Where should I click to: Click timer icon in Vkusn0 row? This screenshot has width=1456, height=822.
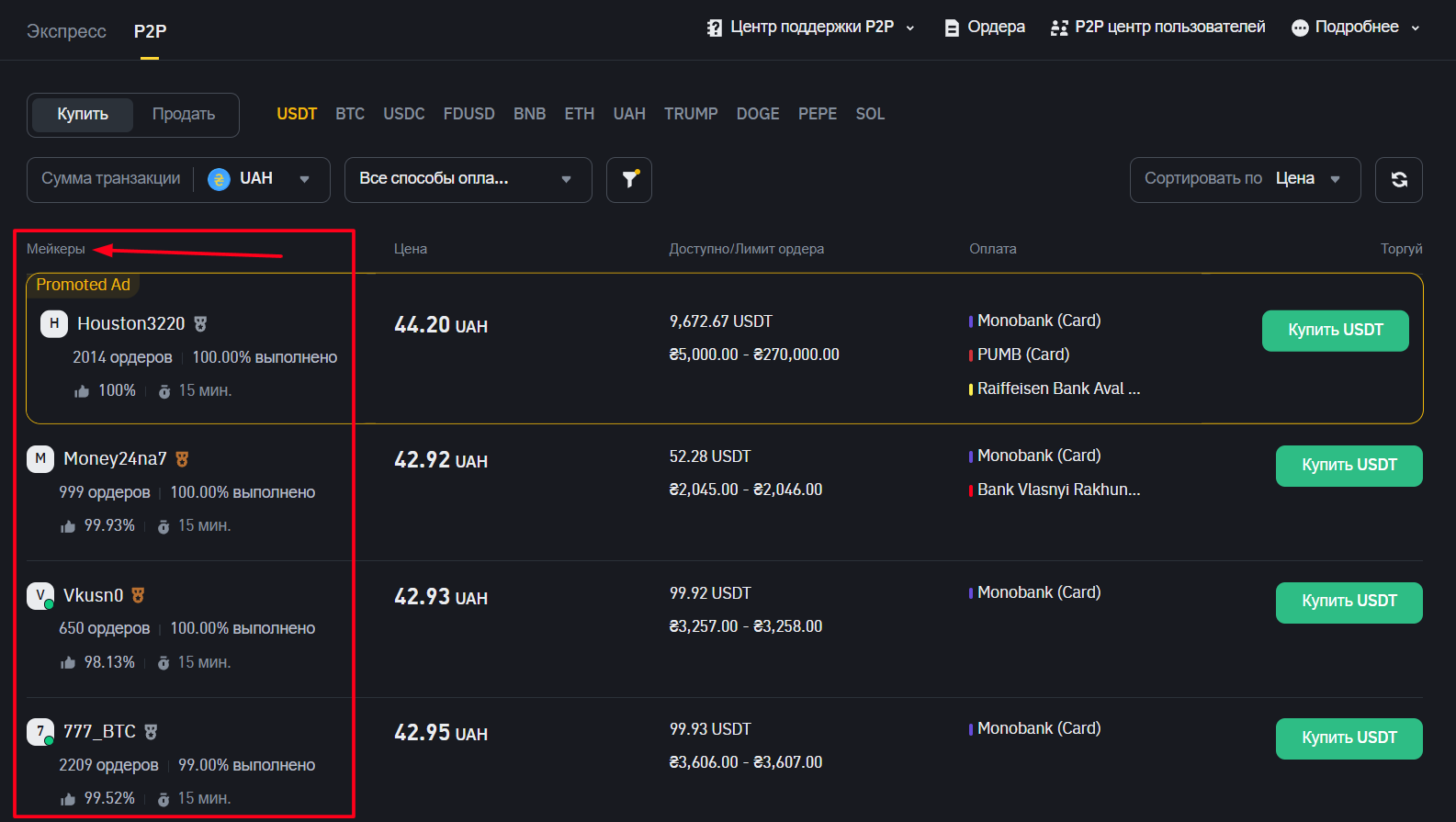click(164, 662)
